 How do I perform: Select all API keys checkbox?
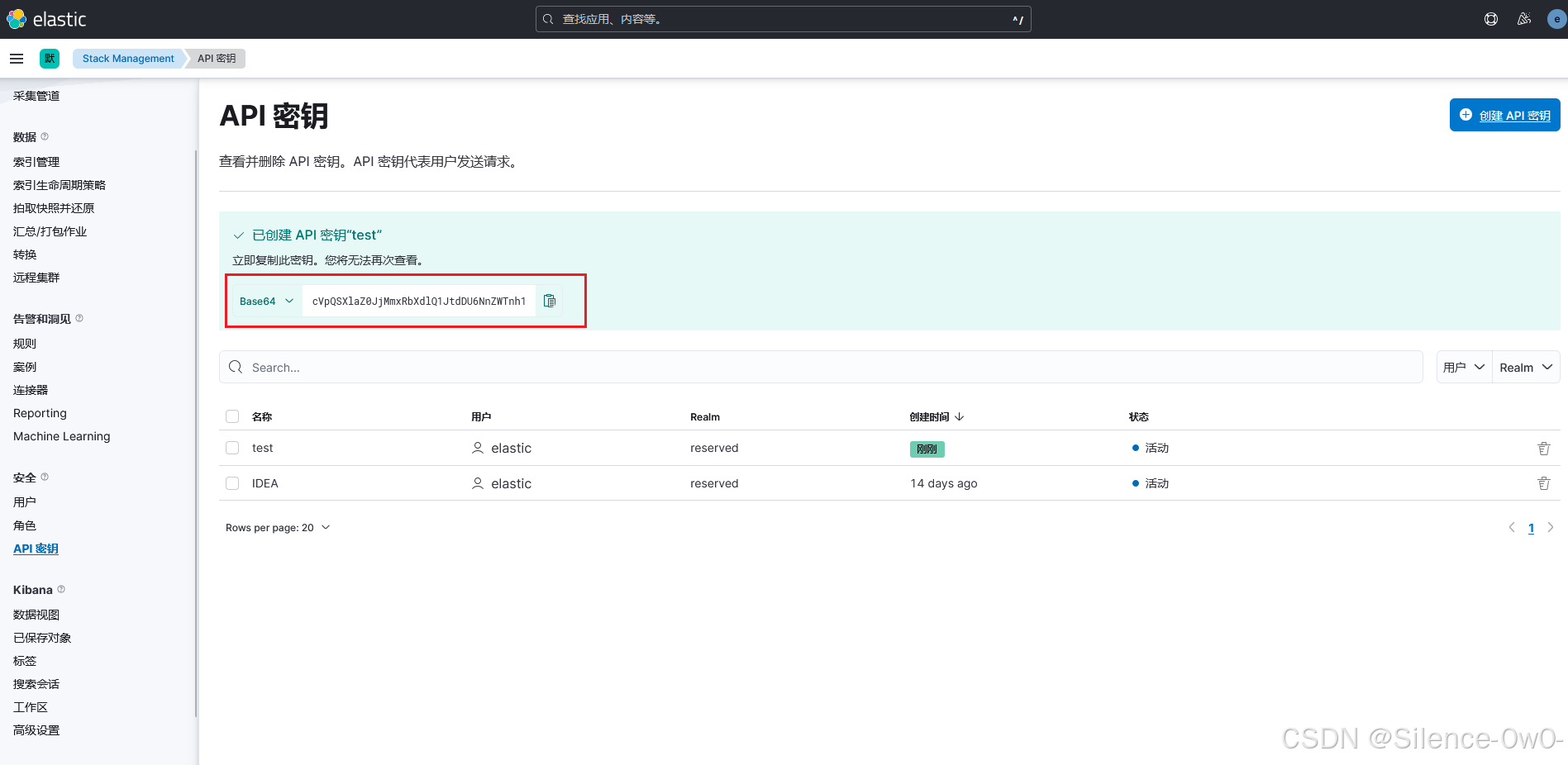point(232,416)
